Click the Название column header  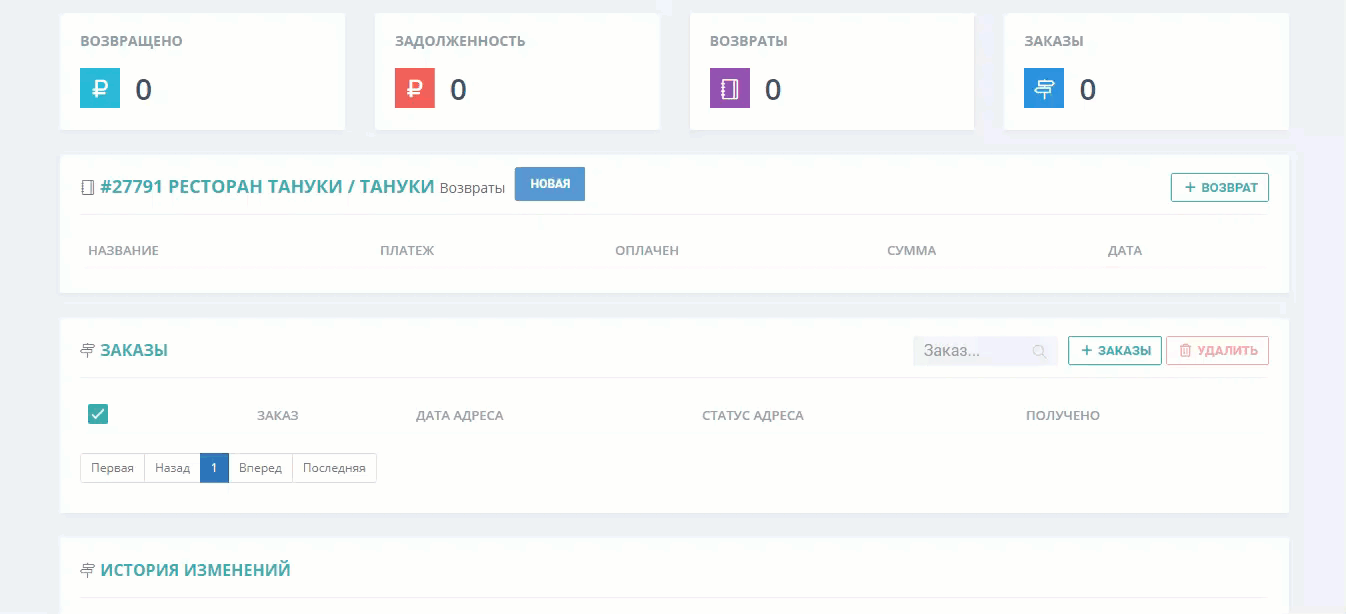point(123,250)
